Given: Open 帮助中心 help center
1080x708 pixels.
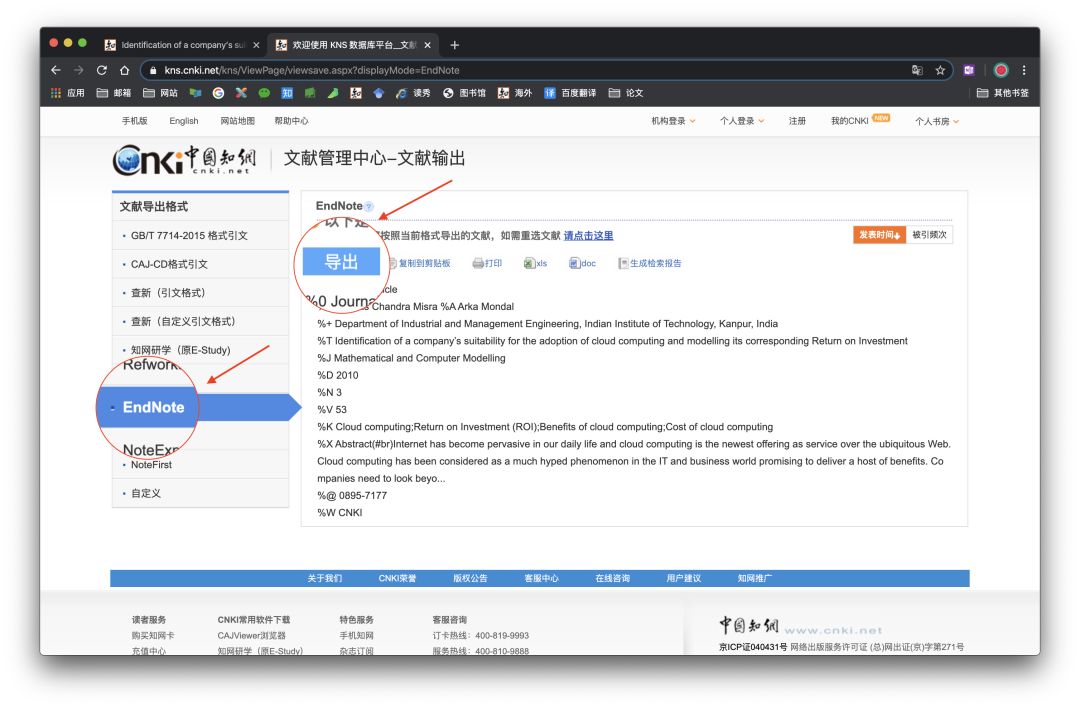Looking at the screenshot, I should pos(291,121).
